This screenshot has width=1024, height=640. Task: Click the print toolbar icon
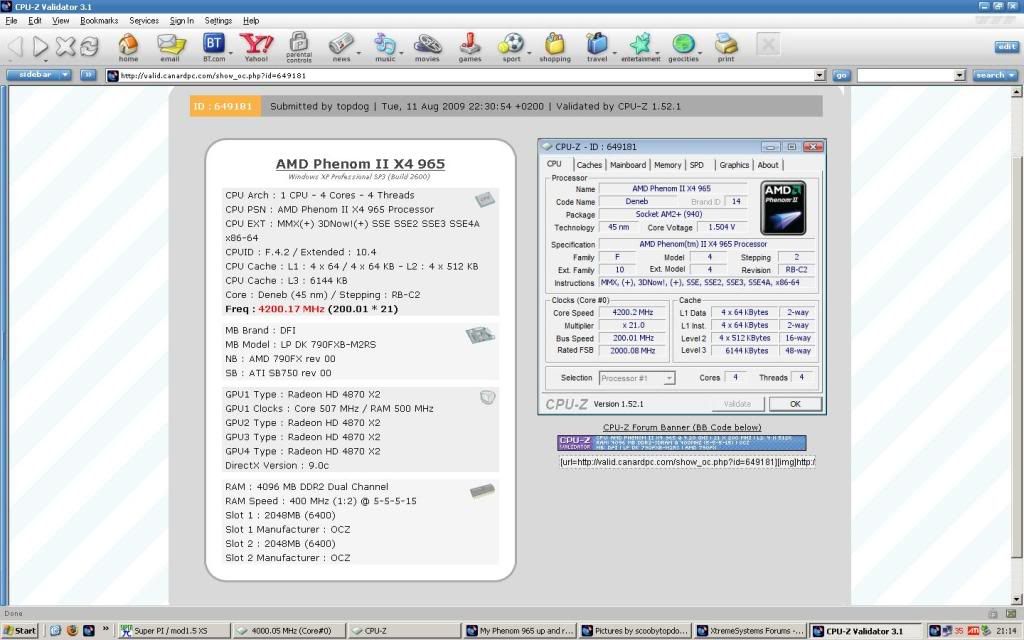click(x=726, y=47)
